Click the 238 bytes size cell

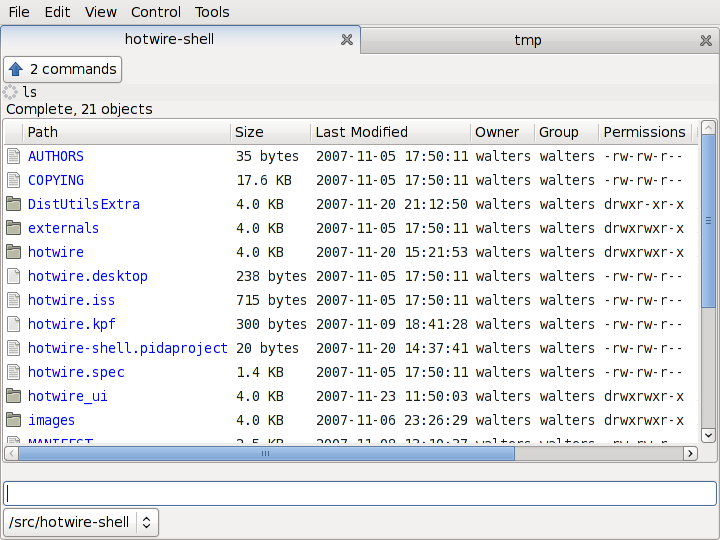tap(271, 276)
